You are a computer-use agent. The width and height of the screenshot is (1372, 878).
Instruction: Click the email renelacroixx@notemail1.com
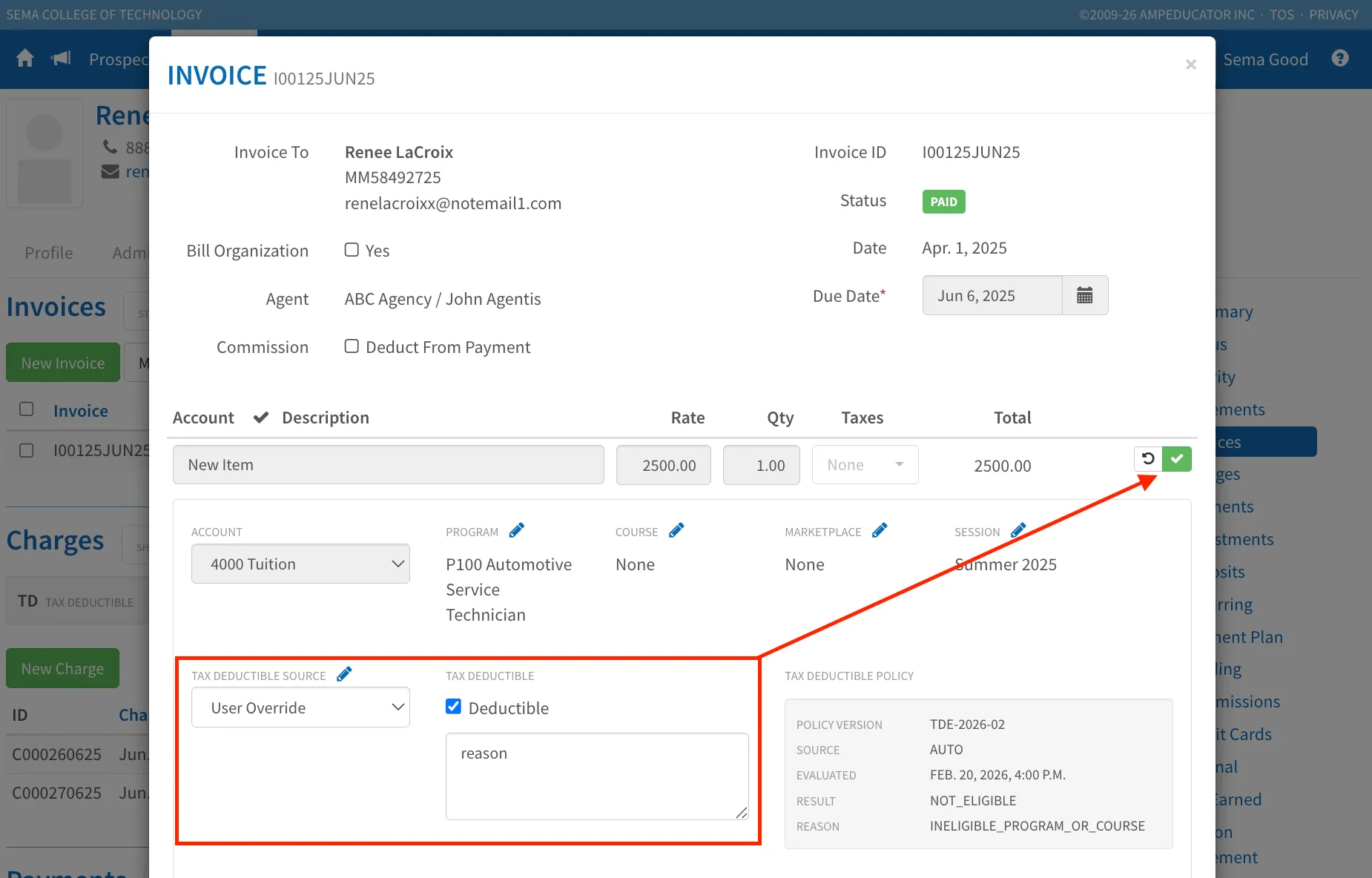[x=453, y=203]
